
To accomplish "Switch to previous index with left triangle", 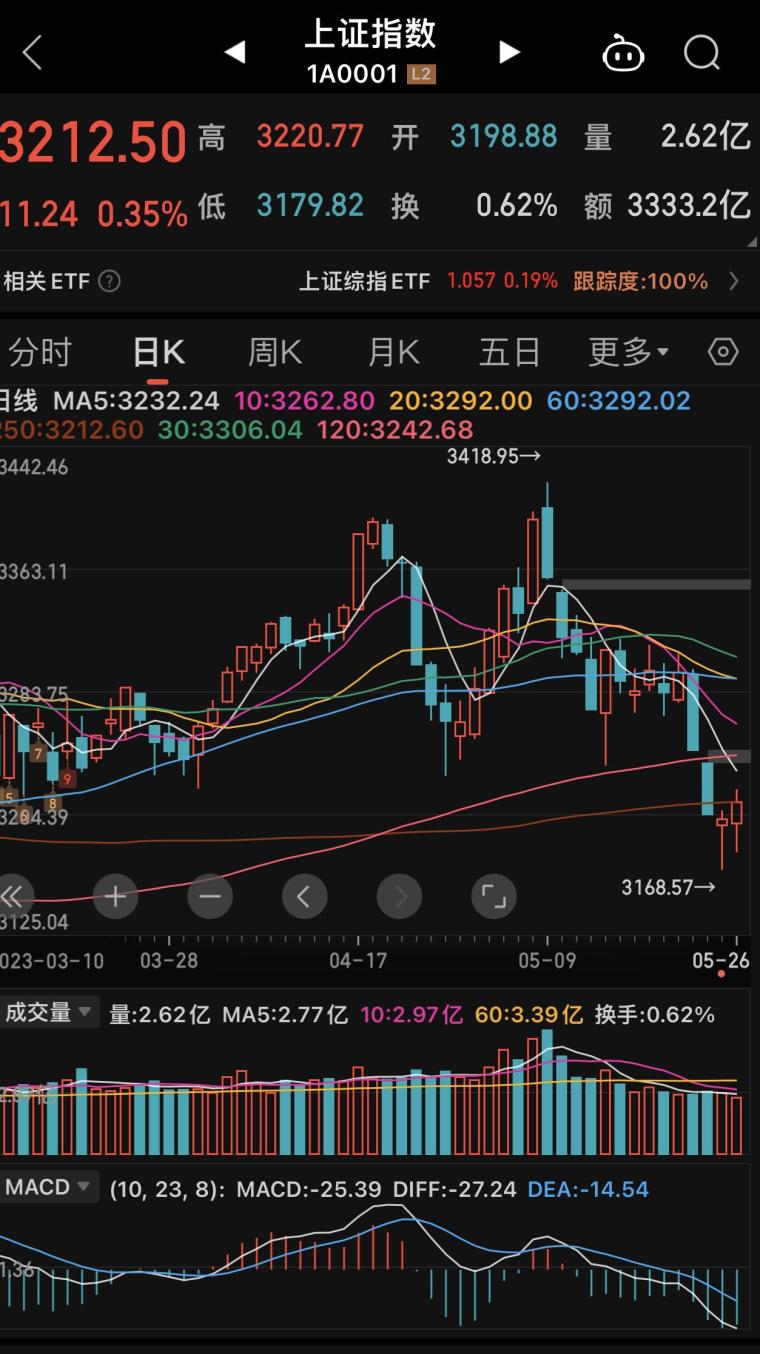I will coord(235,52).
